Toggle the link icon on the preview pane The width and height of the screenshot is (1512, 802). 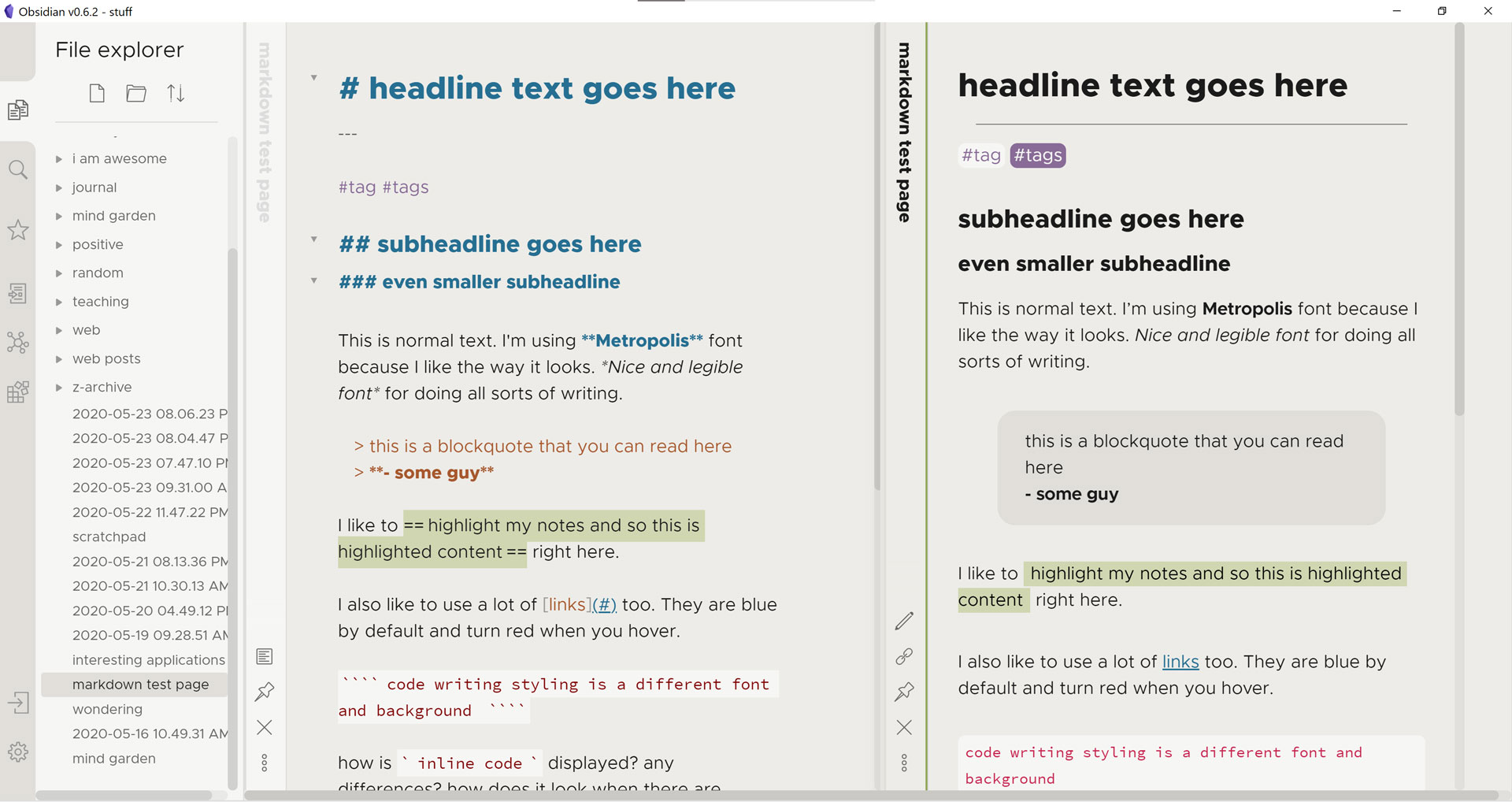[x=904, y=656]
